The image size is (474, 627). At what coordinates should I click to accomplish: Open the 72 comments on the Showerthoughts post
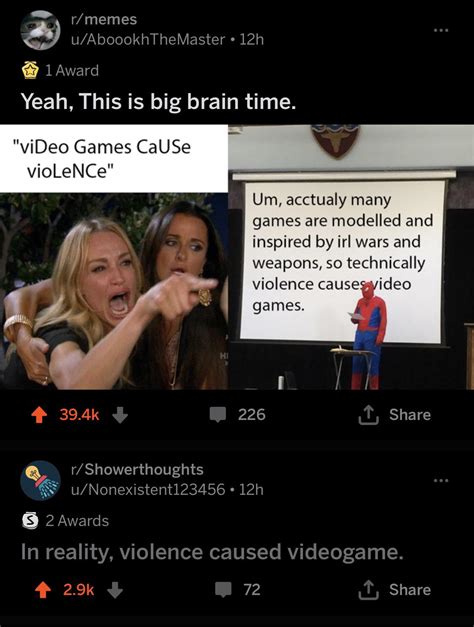point(238,589)
